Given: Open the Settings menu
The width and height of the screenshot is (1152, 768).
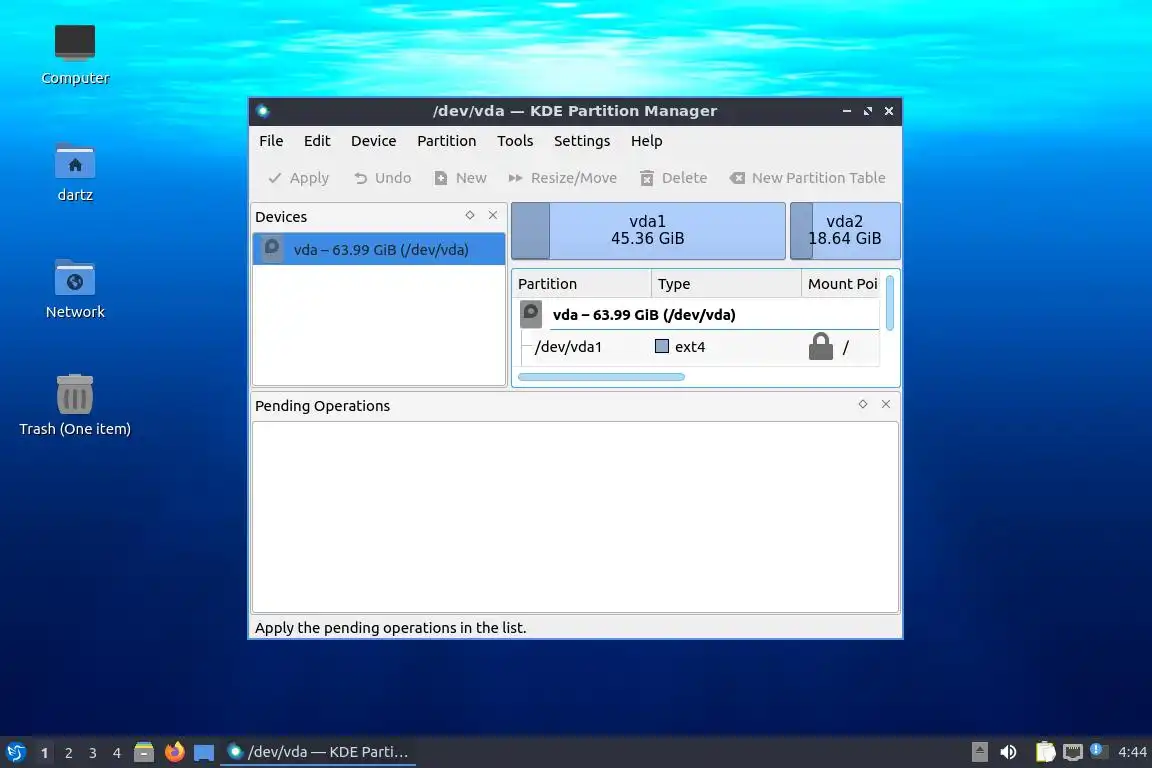Looking at the screenshot, I should point(582,140).
